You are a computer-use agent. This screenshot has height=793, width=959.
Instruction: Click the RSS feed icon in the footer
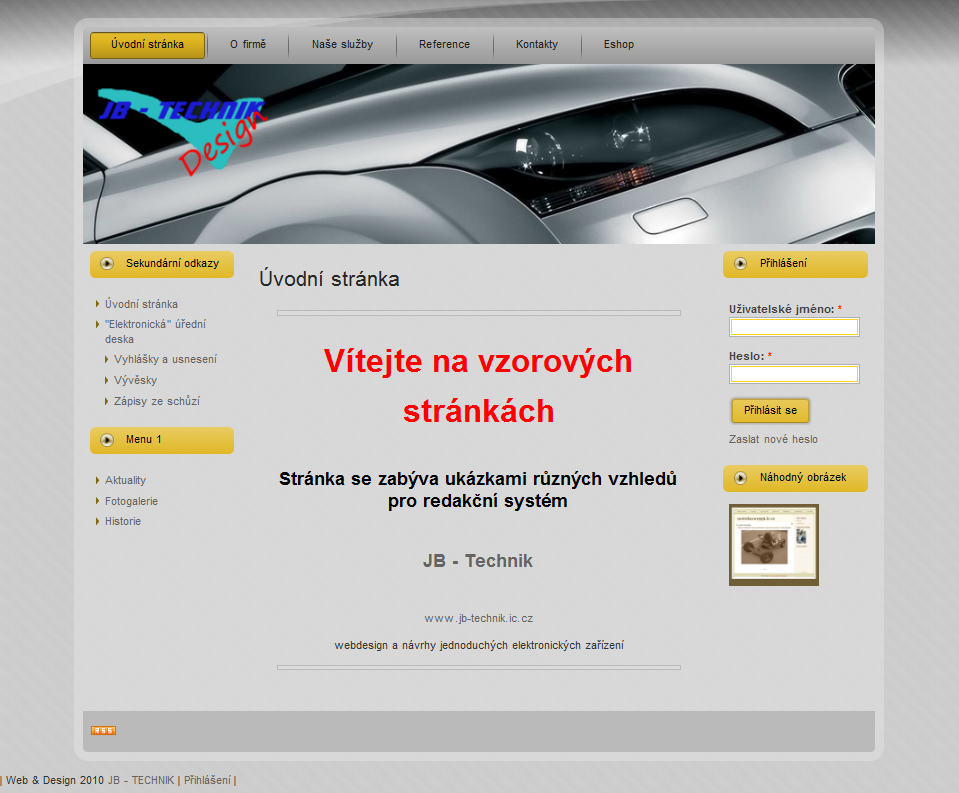[103, 731]
